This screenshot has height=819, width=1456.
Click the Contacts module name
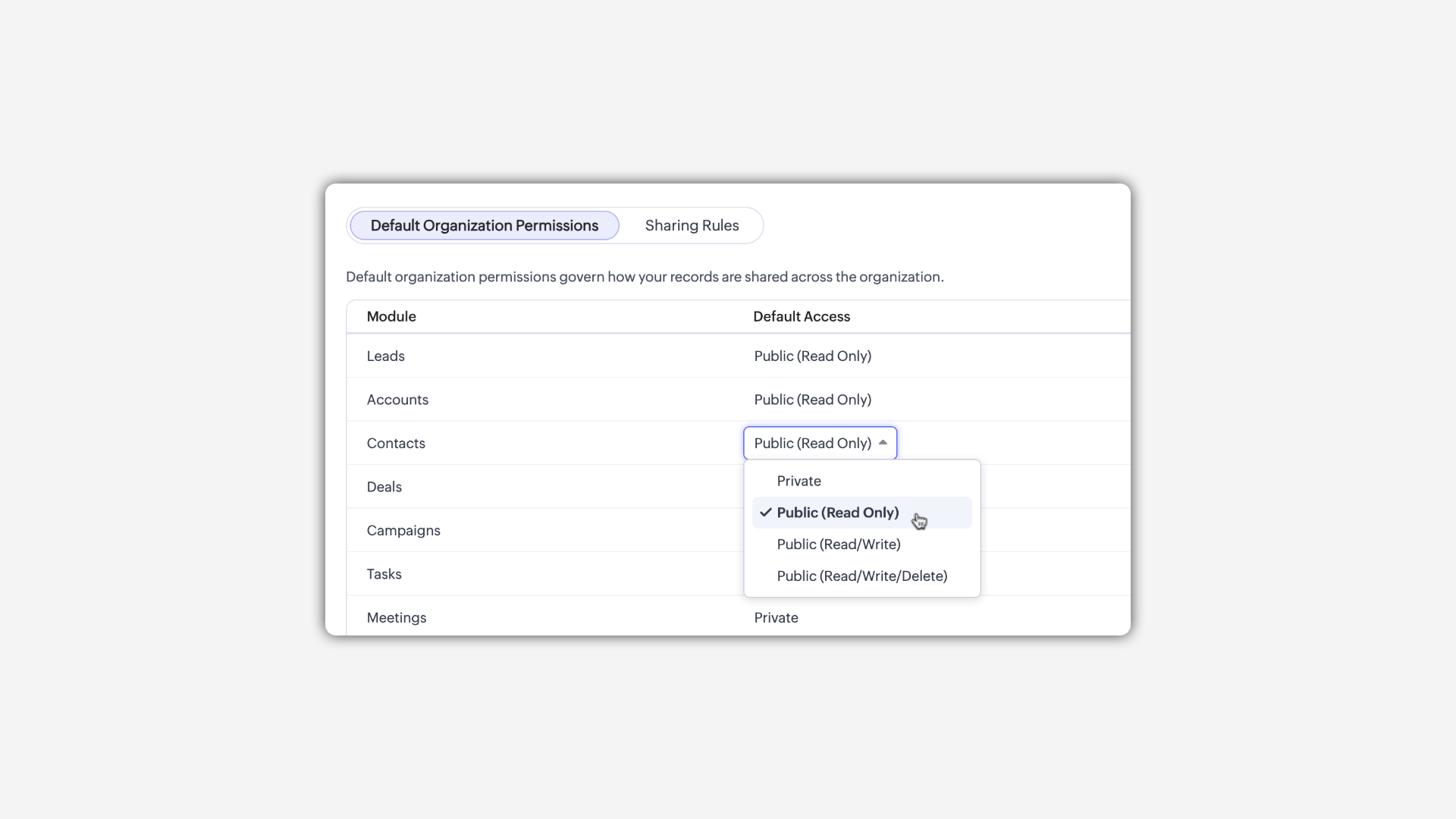pos(396,444)
